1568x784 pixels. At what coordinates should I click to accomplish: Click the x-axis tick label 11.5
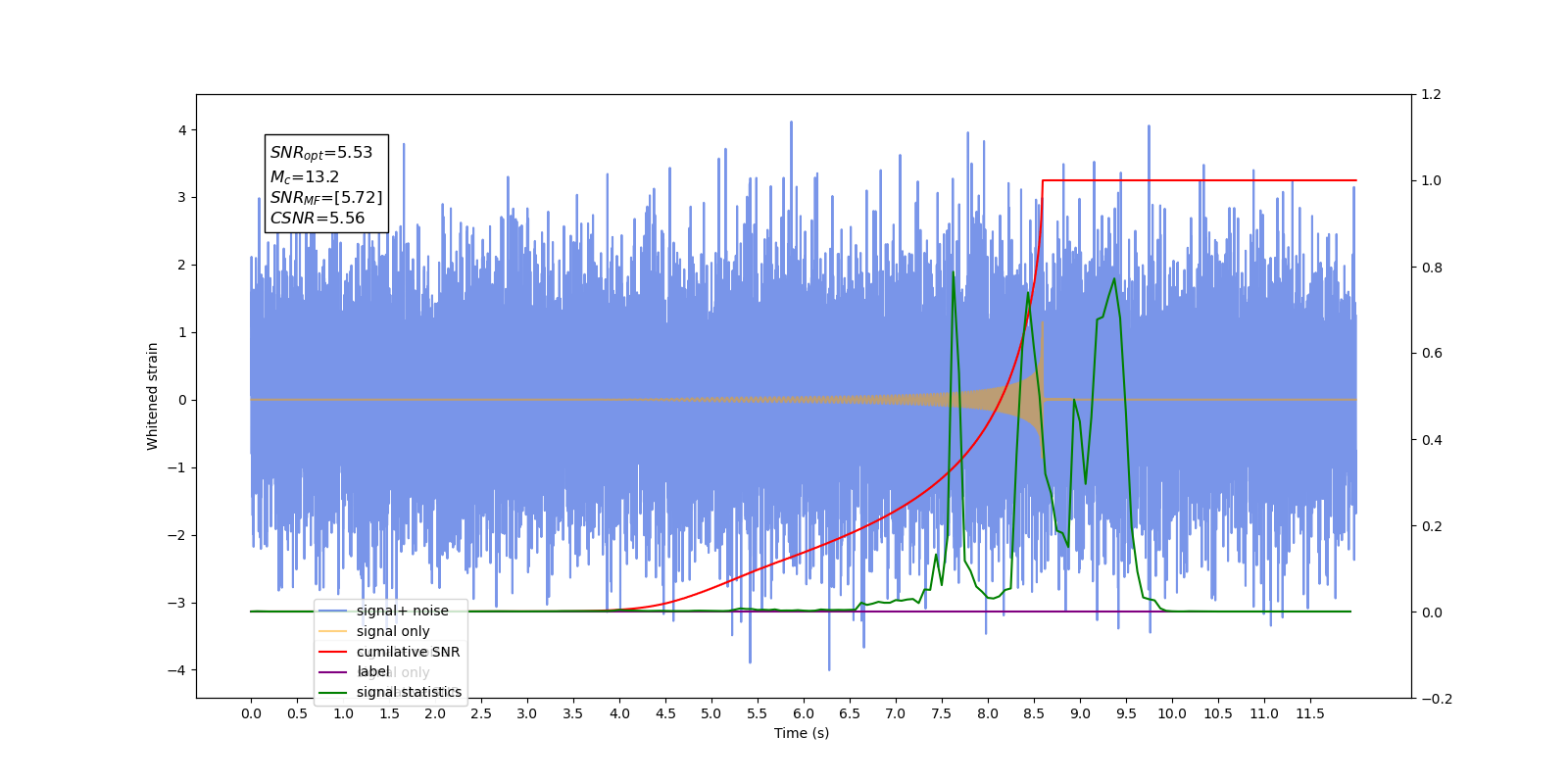pyautogui.click(x=1310, y=713)
